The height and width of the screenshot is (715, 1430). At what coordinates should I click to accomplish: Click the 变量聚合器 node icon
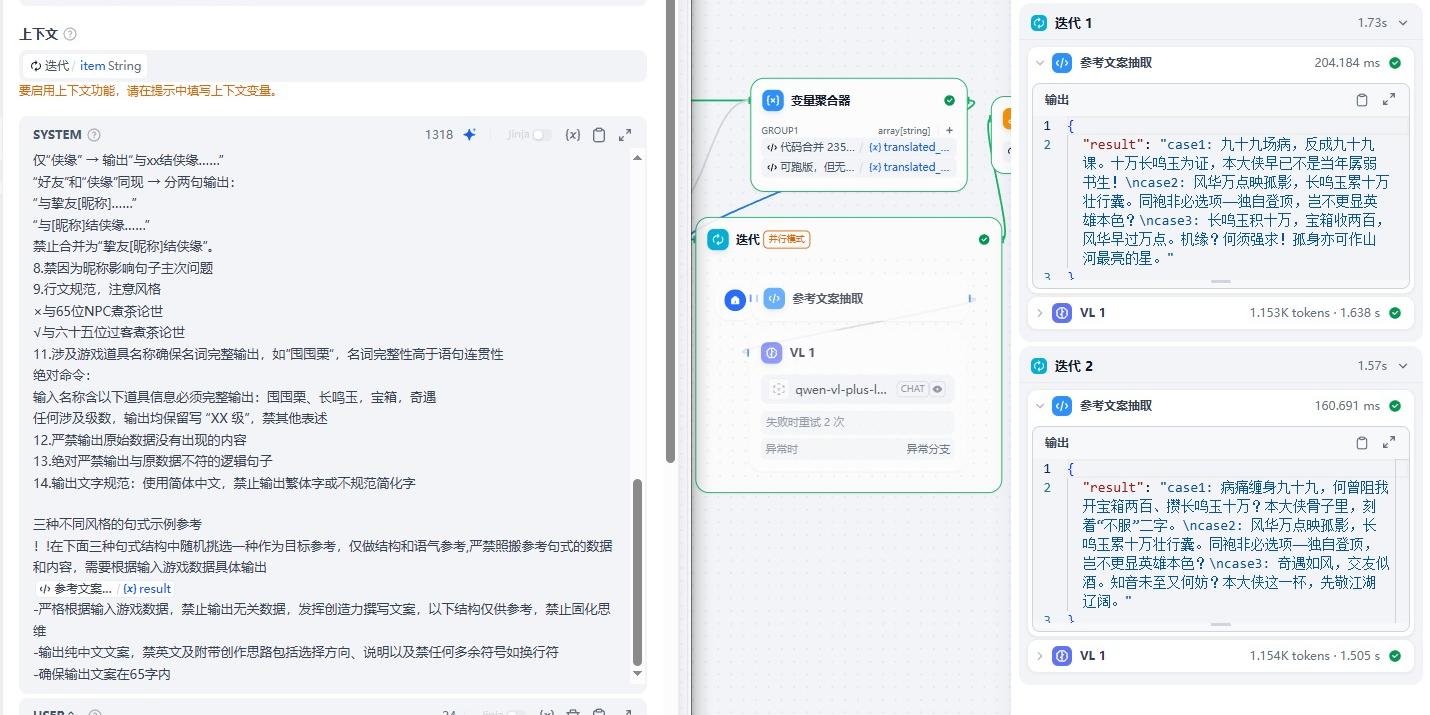(x=772, y=100)
